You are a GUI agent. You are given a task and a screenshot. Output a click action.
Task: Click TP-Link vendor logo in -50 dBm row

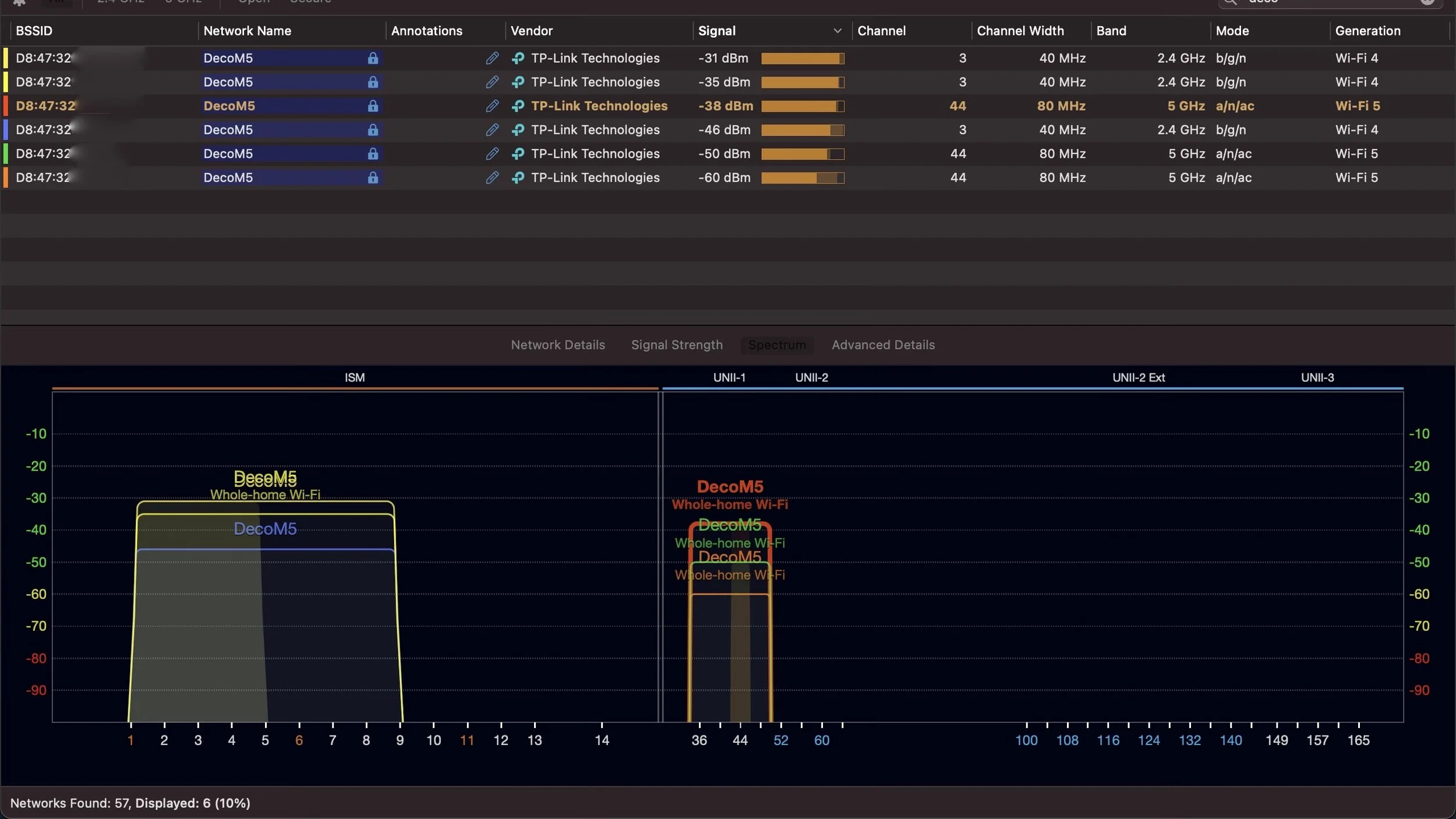point(518,154)
